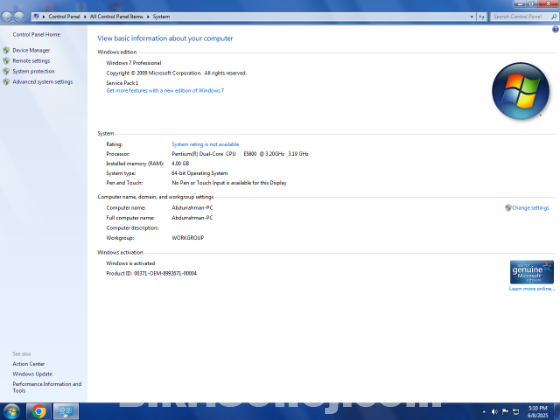Select the System breadcrumb
The width and height of the screenshot is (560, 420).
(x=161, y=16)
